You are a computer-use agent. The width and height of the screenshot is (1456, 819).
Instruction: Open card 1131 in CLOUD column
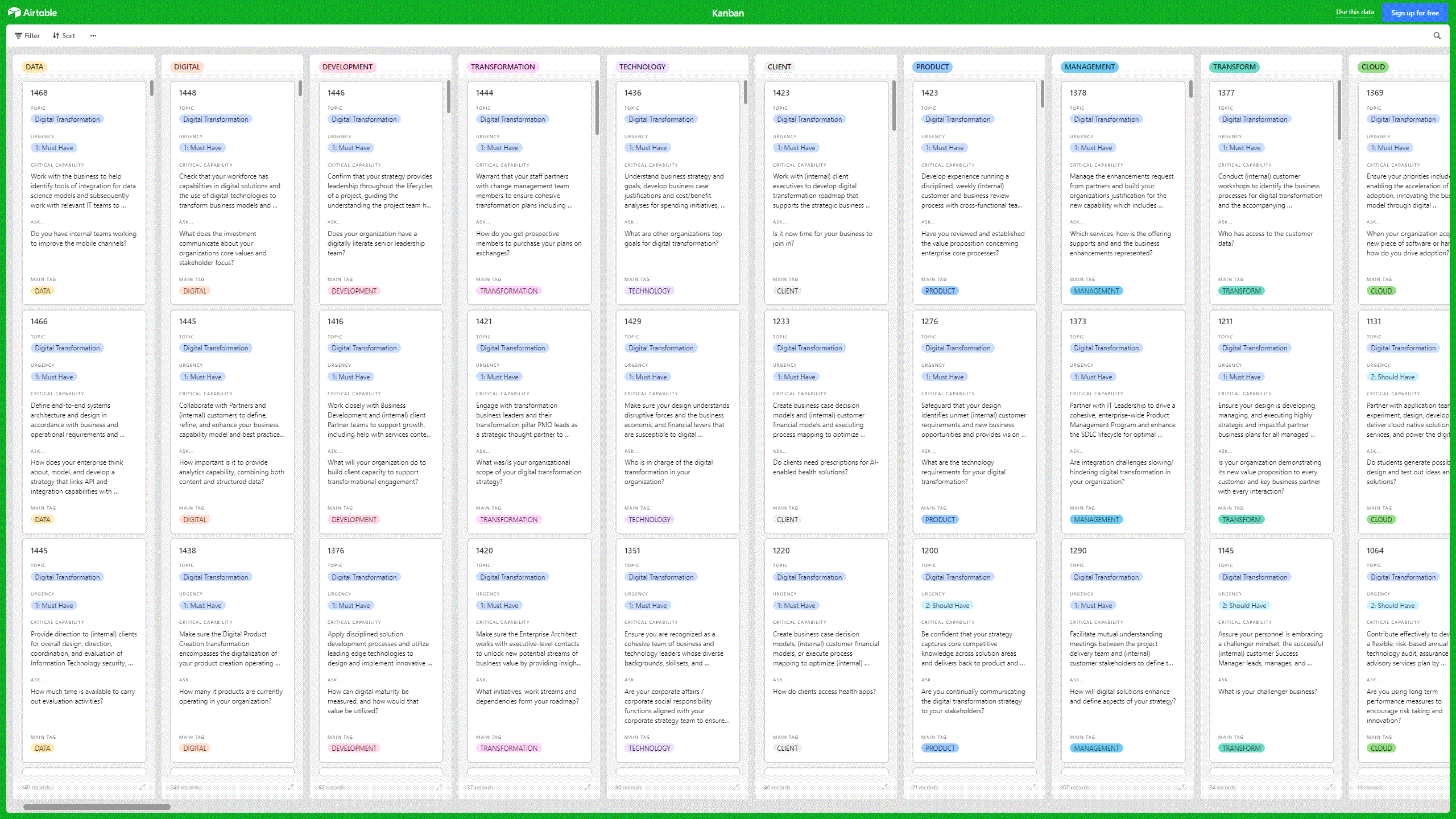pos(1404,421)
